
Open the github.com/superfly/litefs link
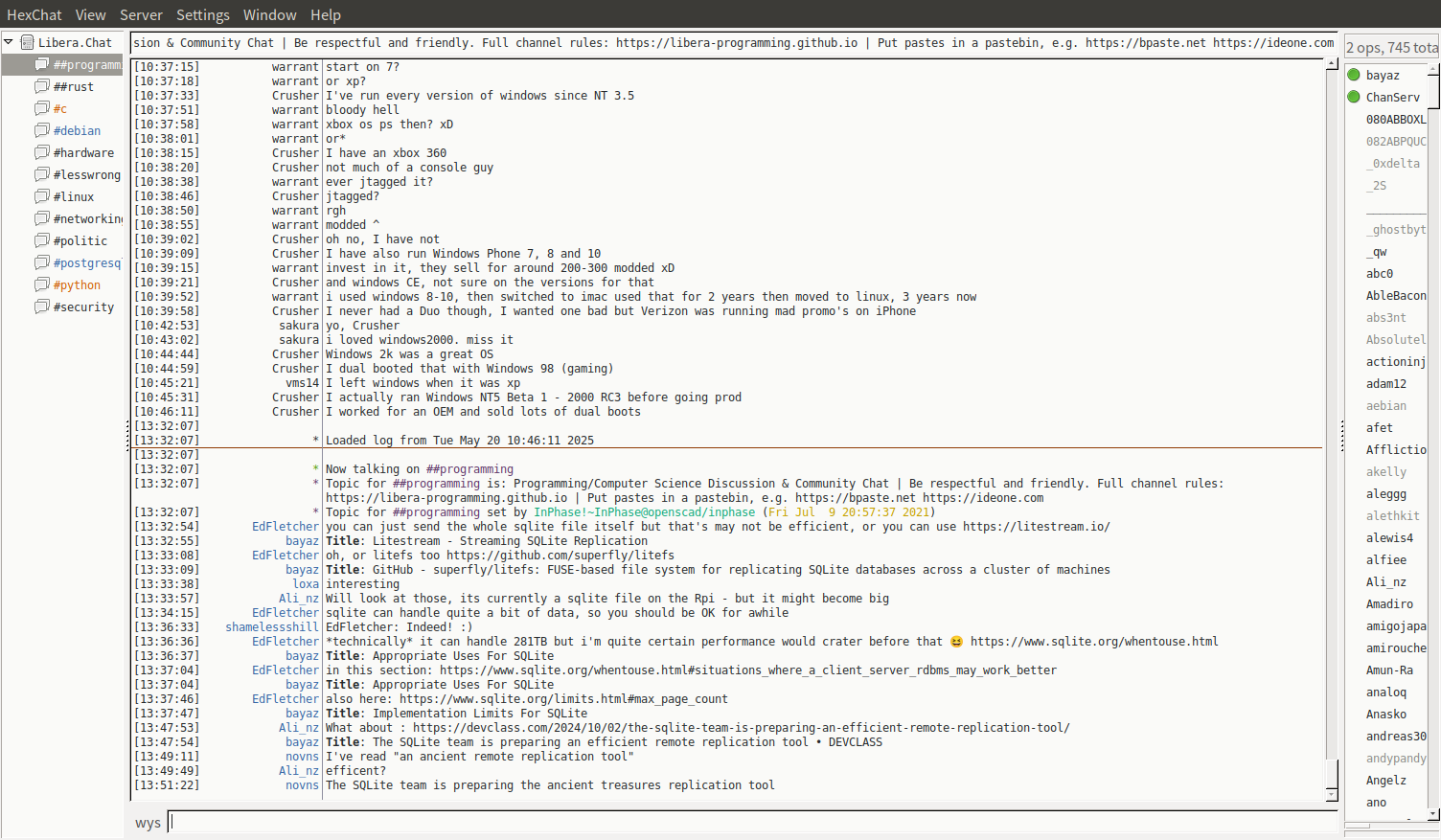pos(560,556)
